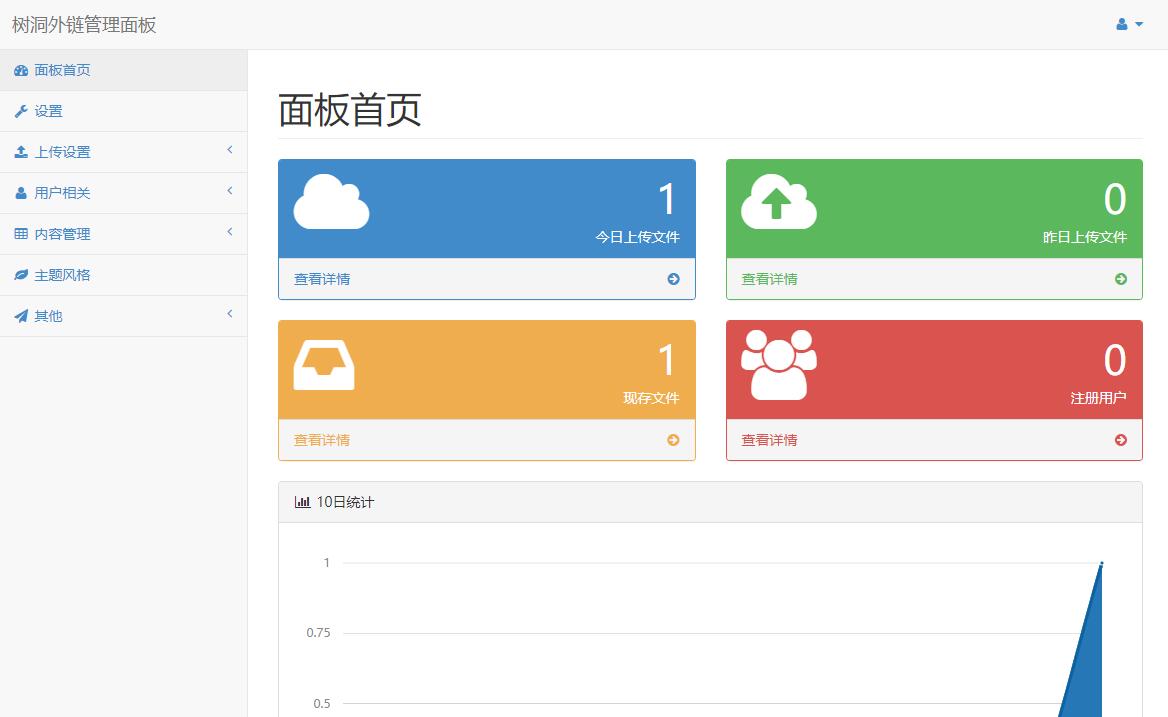Image resolution: width=1168 pixels, height=717 pixels.
Task: Select 其他 in the sidebar
Action: 124,316
